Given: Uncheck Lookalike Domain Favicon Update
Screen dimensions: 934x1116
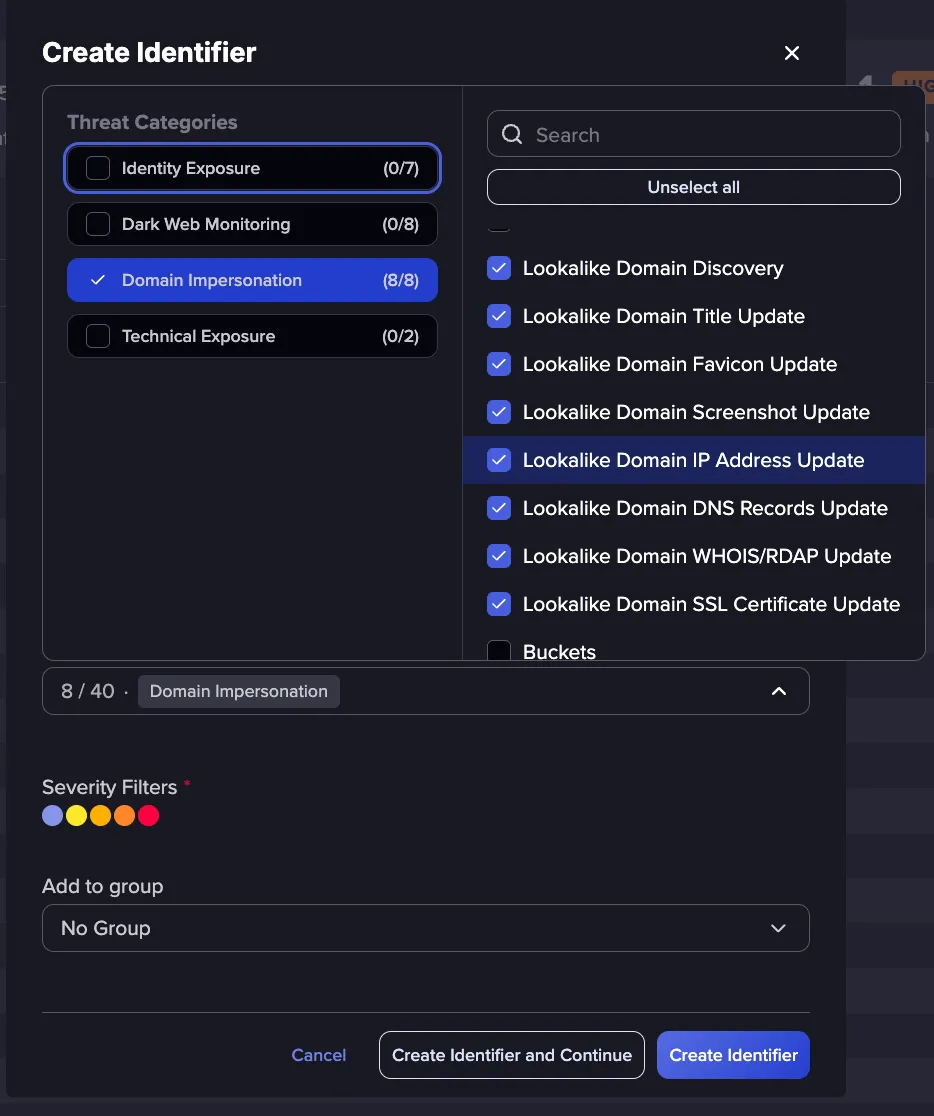Looking at the screenshot, I should [499, 364].
